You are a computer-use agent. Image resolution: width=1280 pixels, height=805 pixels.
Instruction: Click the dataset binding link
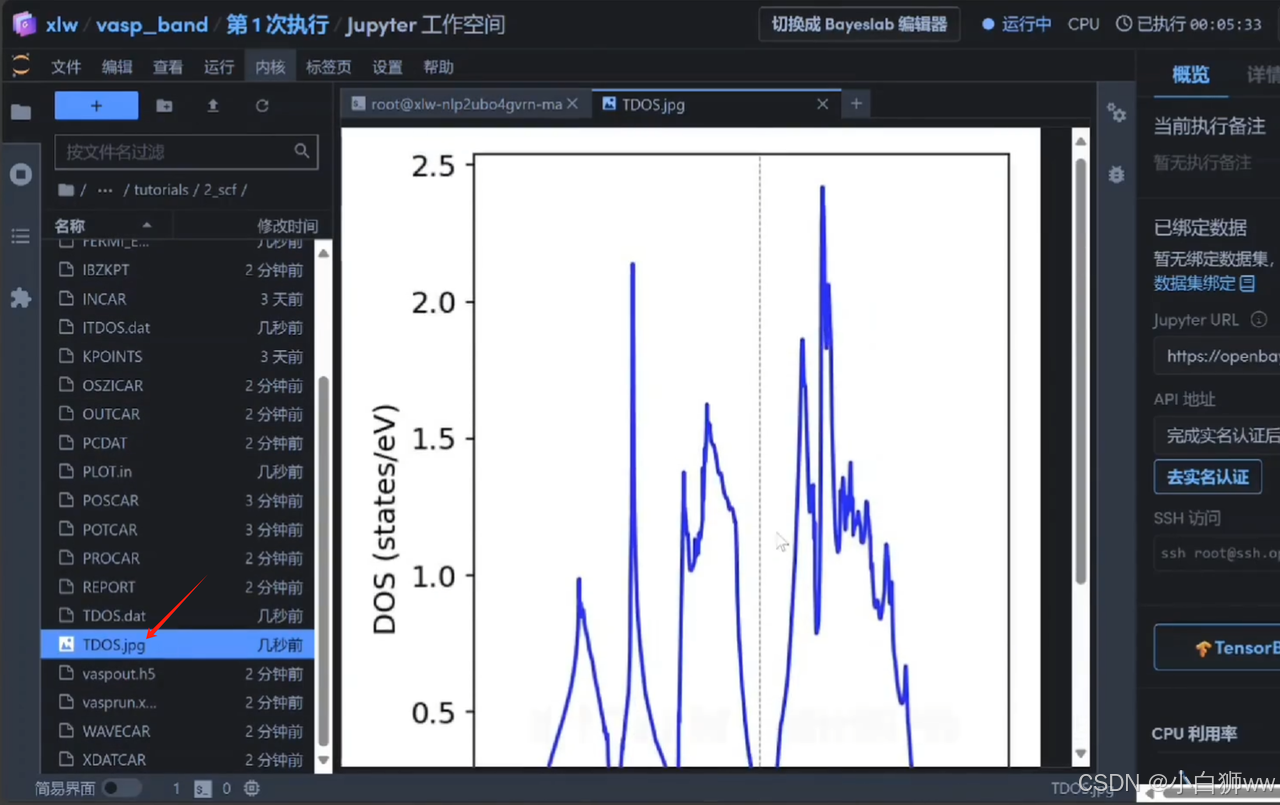pos(1204,283)
